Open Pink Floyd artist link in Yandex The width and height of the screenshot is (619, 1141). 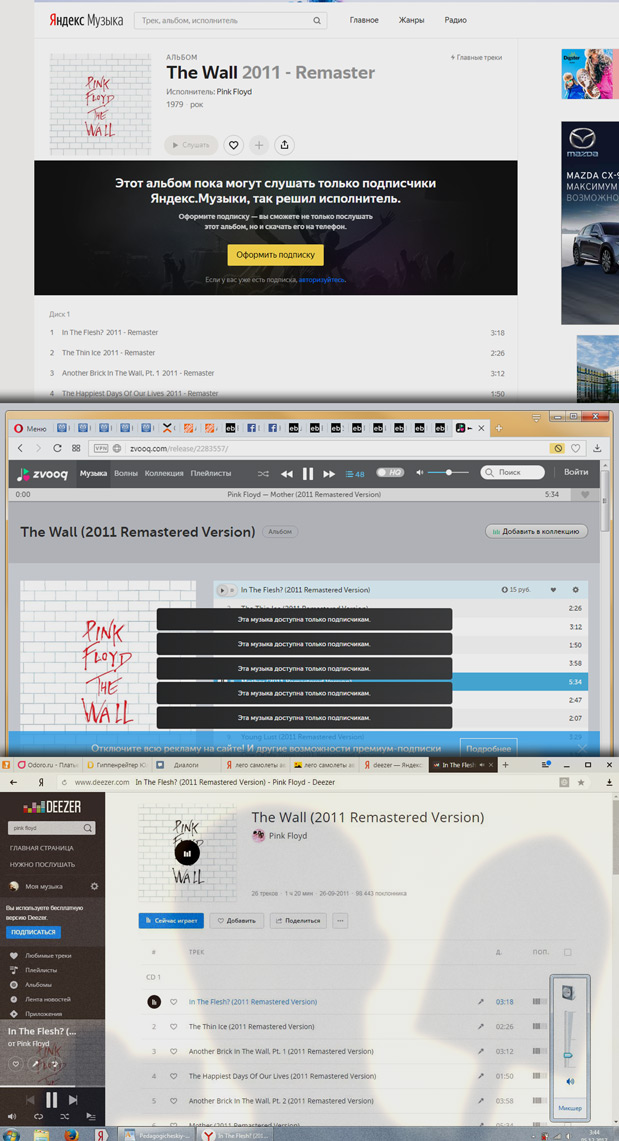click(233, 92)
